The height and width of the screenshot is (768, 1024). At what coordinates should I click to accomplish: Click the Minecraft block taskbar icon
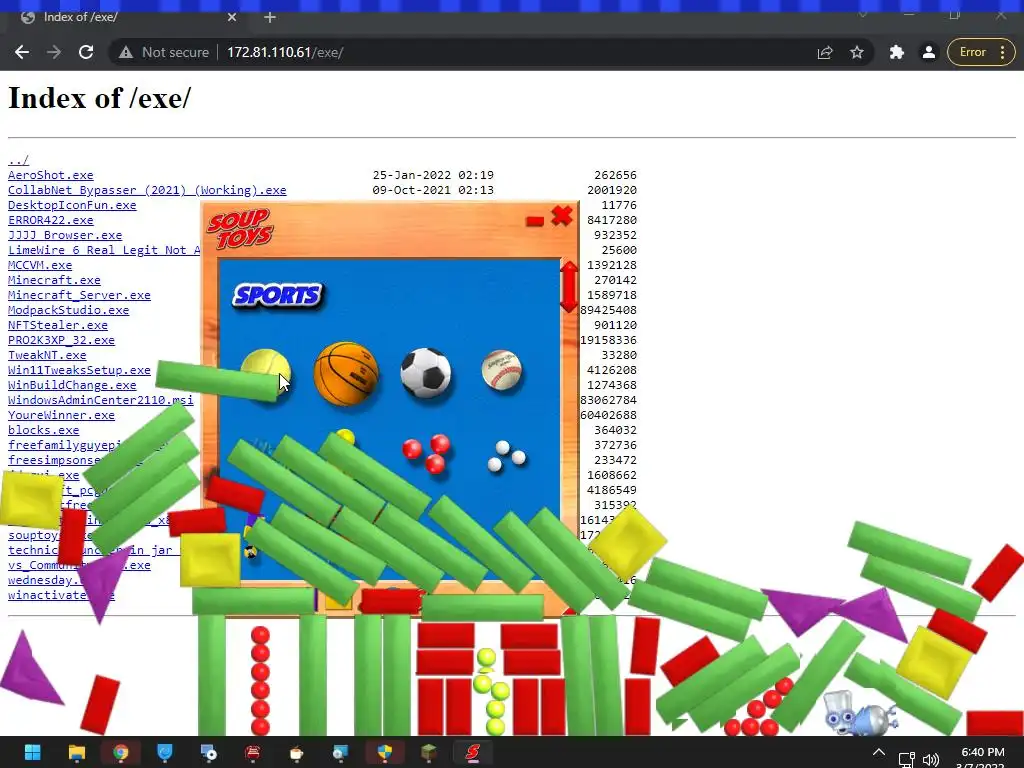pos(429,753)
